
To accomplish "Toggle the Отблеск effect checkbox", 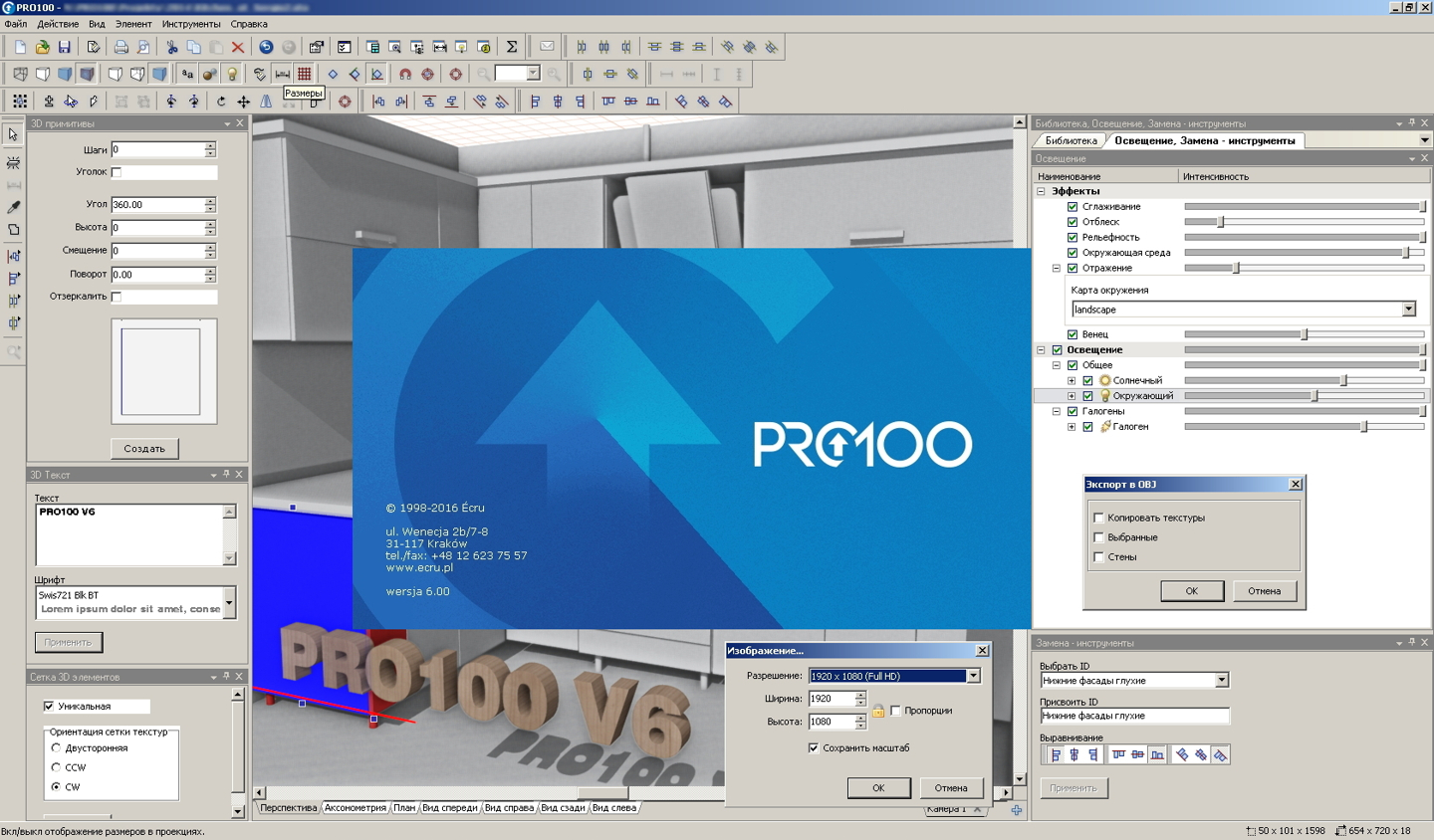I will (1073, 222).
